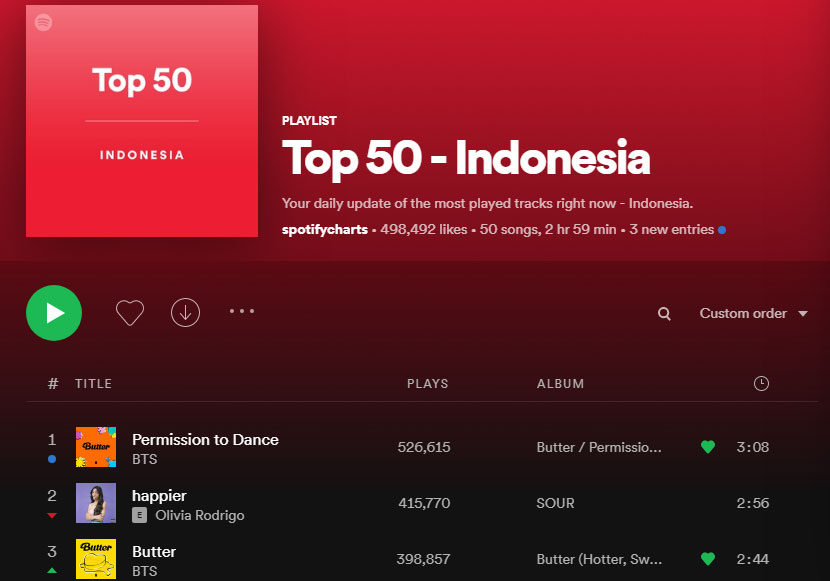This screenshot has height=581, width=830.
Task: Click the 398,857 plays count
Action: (x=423, y=559)
